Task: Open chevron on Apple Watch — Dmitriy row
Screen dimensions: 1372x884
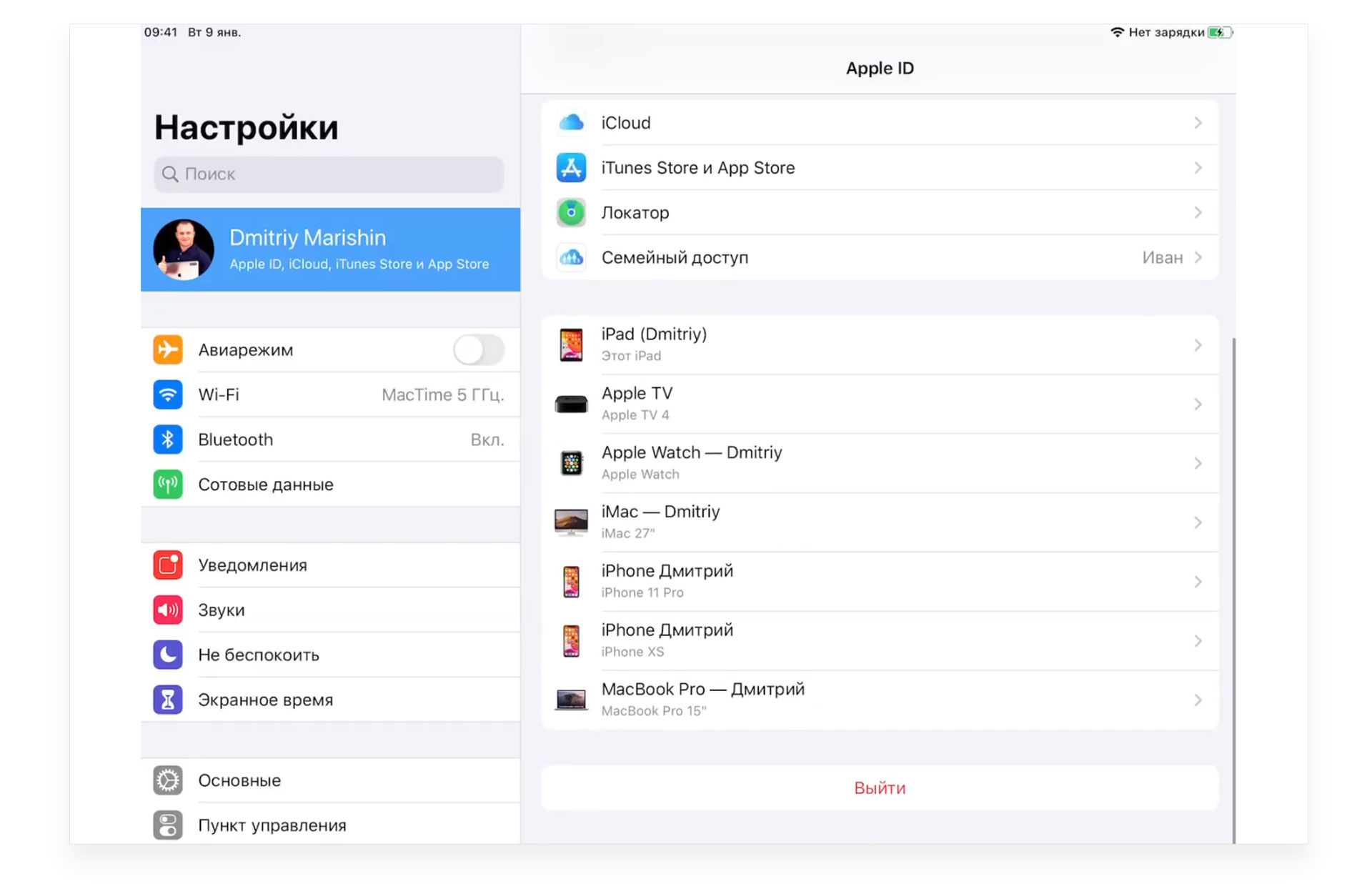Action: tap(1198, 463)
